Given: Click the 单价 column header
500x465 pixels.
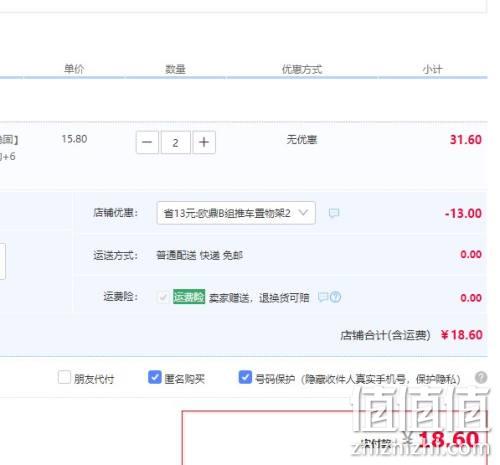Looking at the screenshot, I should coord(74,69).
